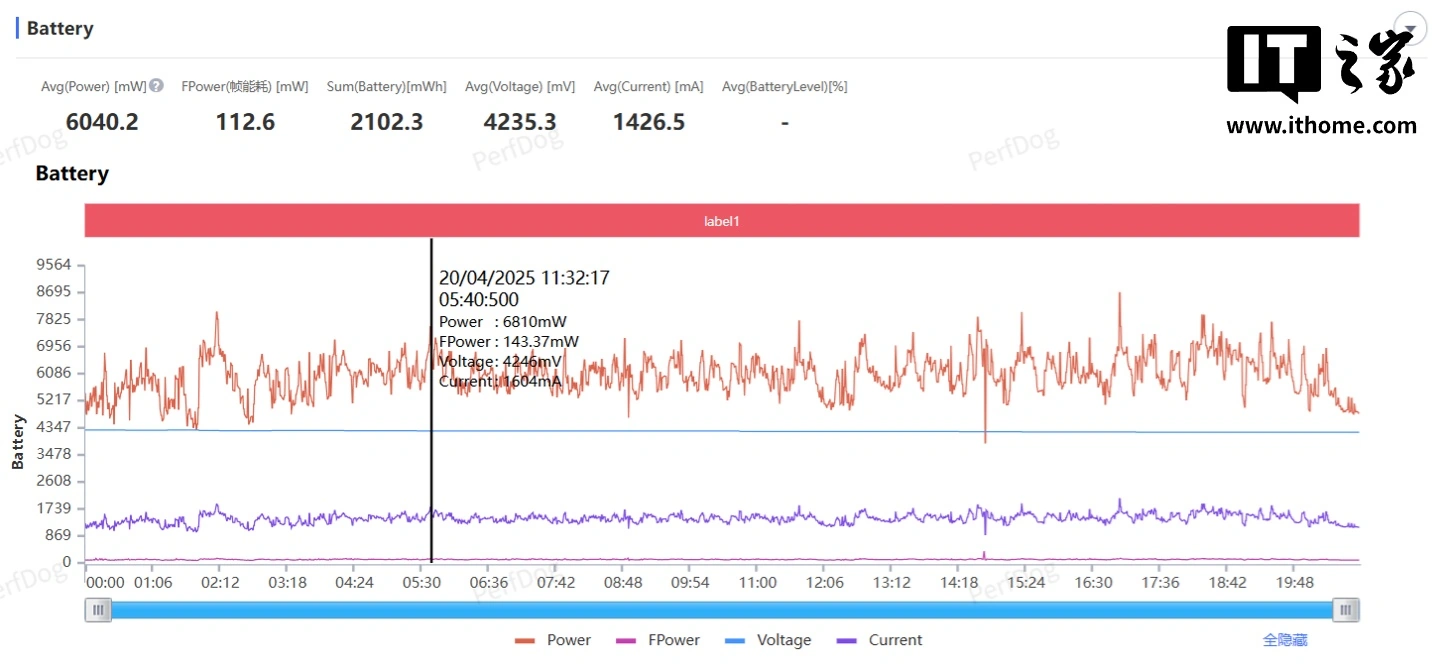Expand the top-right panel dropdown arrow
Screen dimensions: 1440x670
1410,28
